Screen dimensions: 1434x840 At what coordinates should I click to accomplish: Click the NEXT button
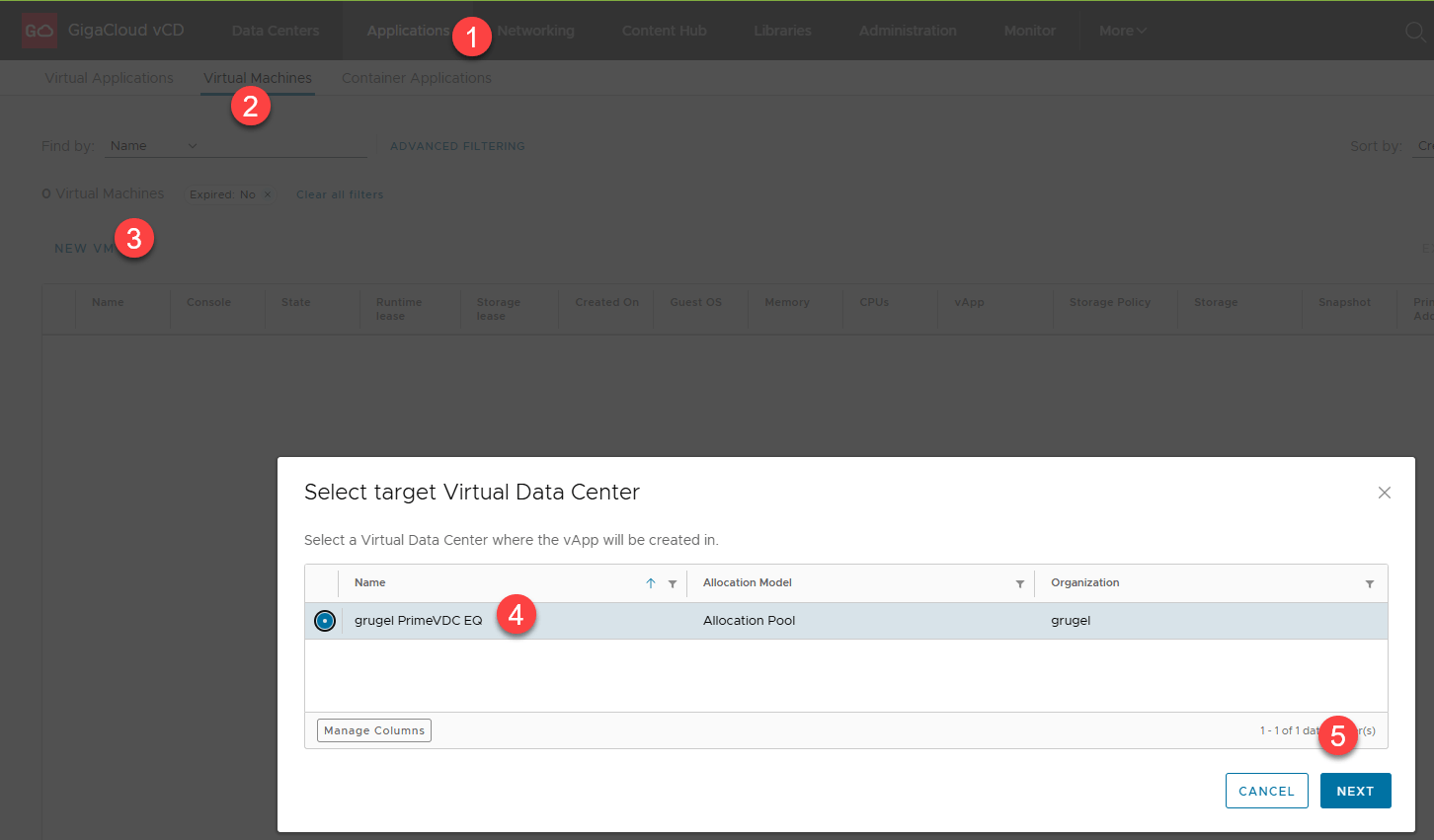(1355, 791)
